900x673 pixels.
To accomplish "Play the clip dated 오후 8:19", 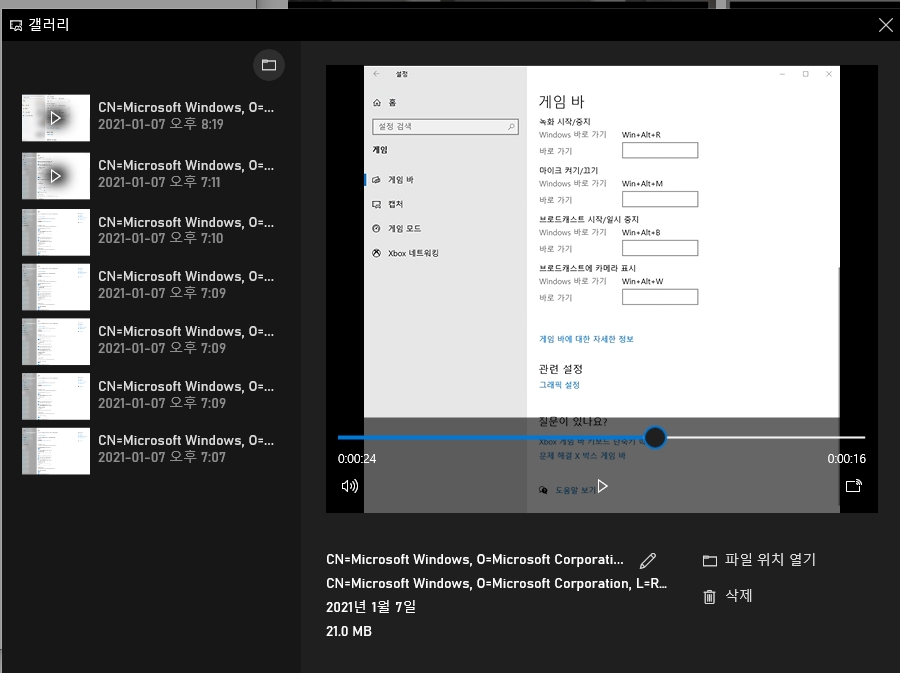I will 56,118.
